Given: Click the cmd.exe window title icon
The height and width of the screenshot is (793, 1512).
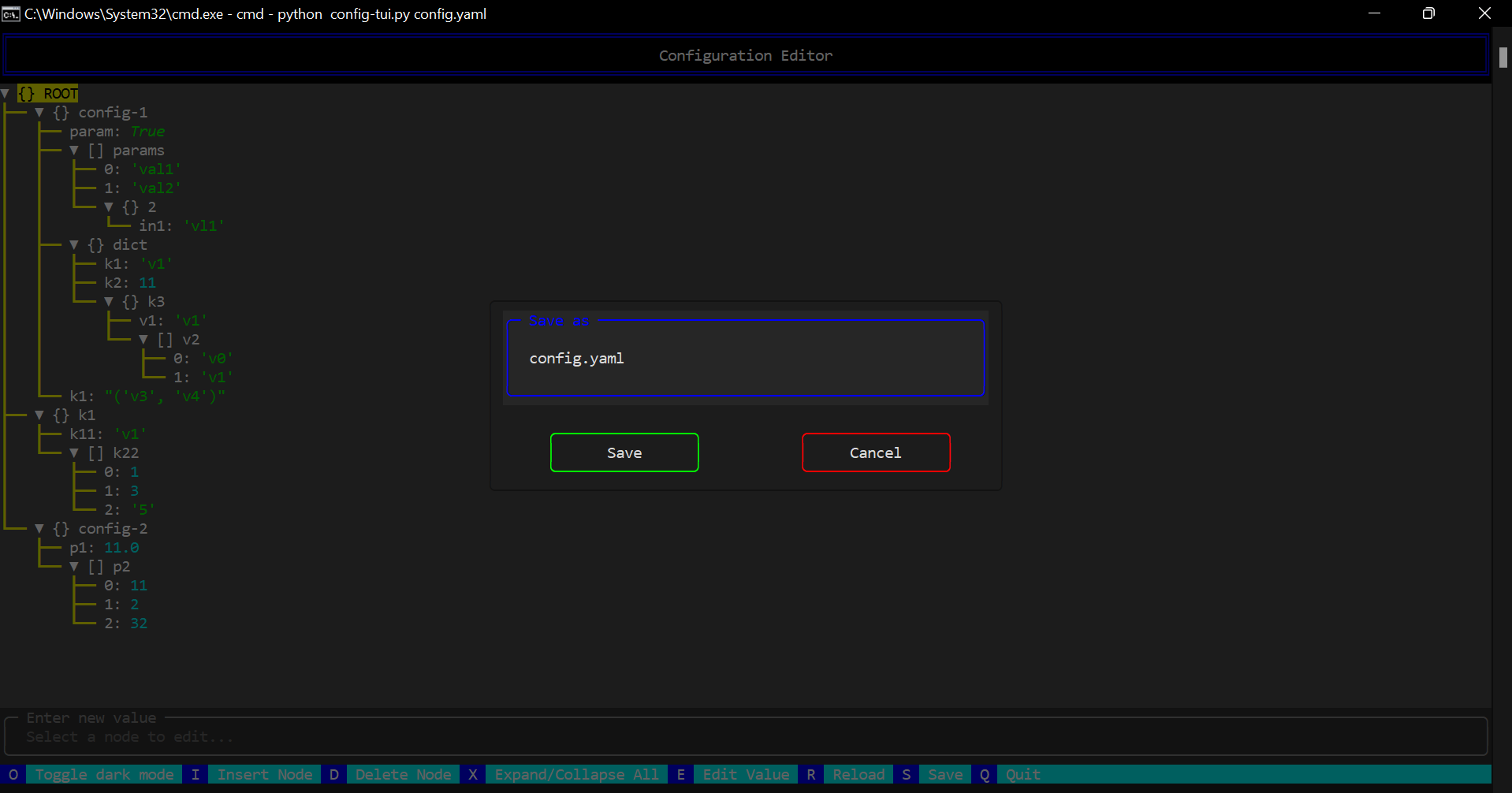Looking at the screenshot, I should [11, 14].
